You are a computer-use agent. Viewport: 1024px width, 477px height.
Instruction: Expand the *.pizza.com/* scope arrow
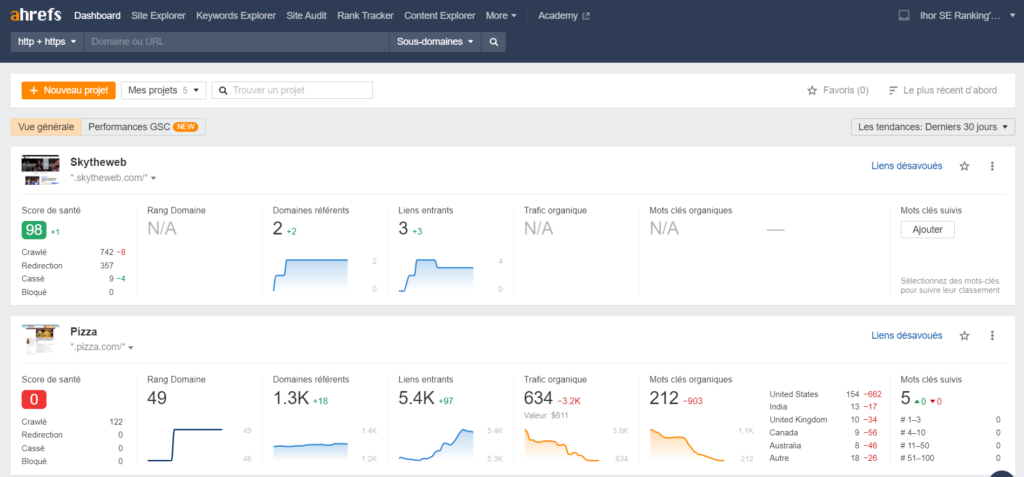point(131,348)
